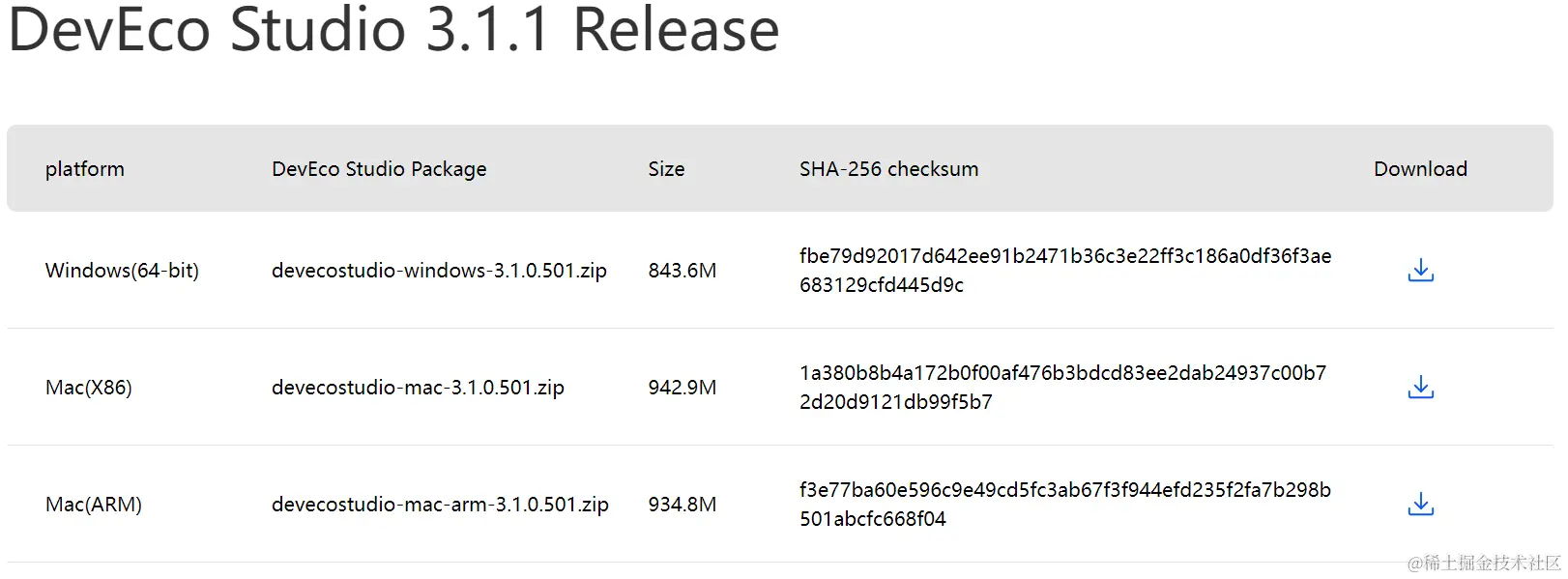Download the Mac(X86) package
Viewport: 1568px width, 579px height.
pyautogui.click(x=1420, y=388)
